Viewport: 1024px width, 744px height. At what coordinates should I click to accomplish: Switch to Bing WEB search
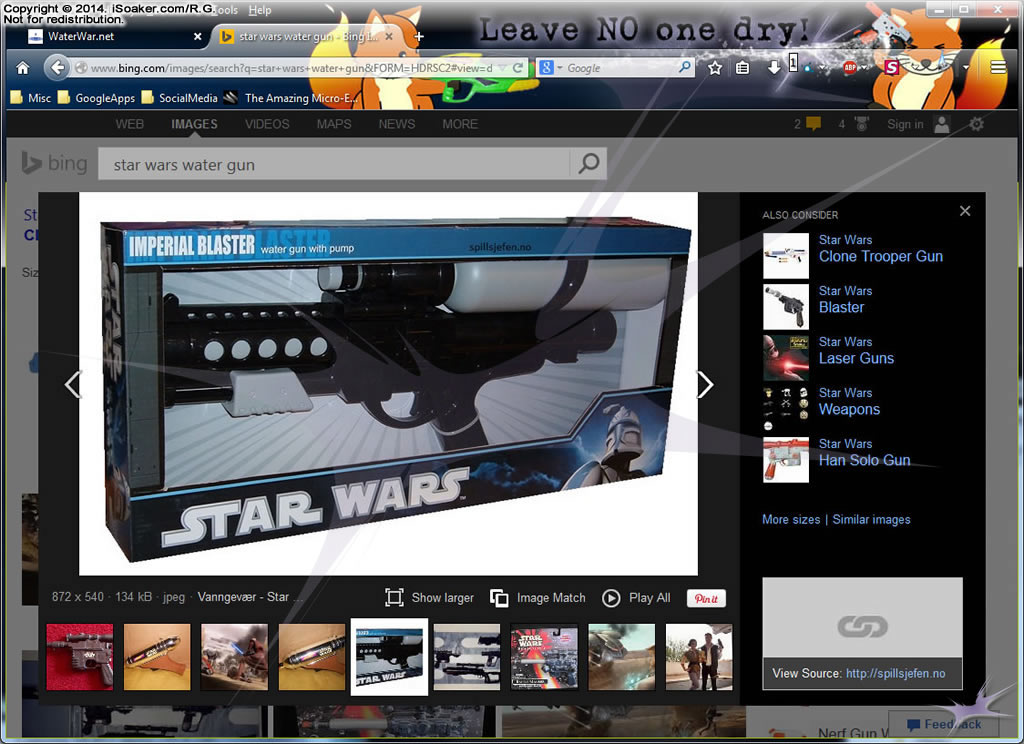pyautogui.click(x=129, y=124)
